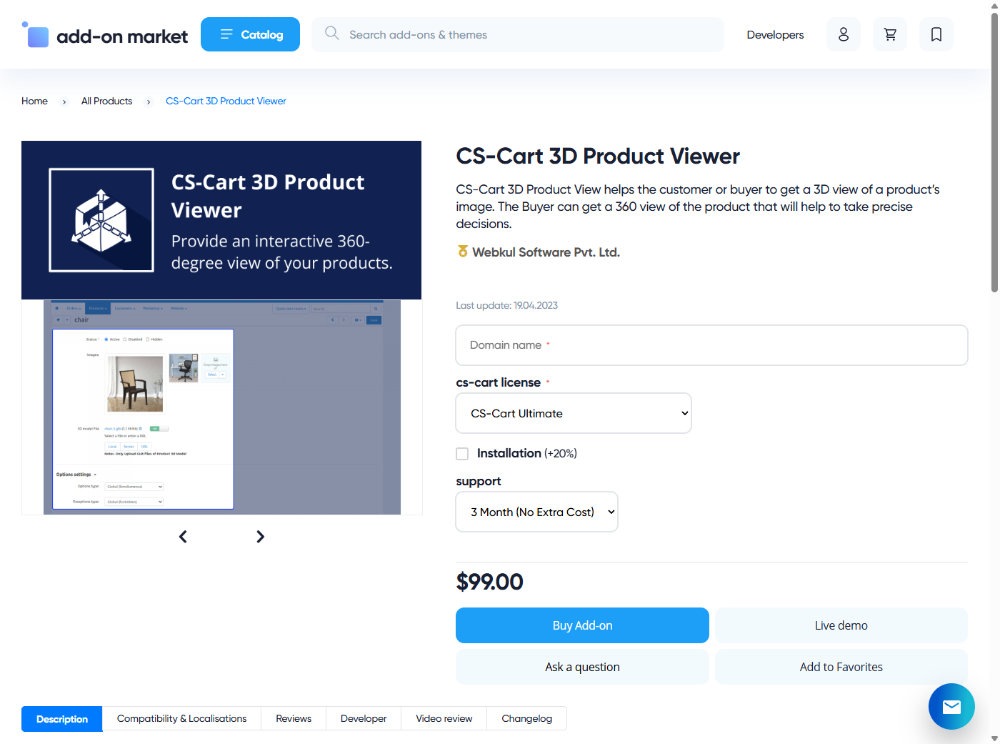Expand the cs-cart license dropdown
Viewport: 1000px width, 744px height.
(573, 413)
